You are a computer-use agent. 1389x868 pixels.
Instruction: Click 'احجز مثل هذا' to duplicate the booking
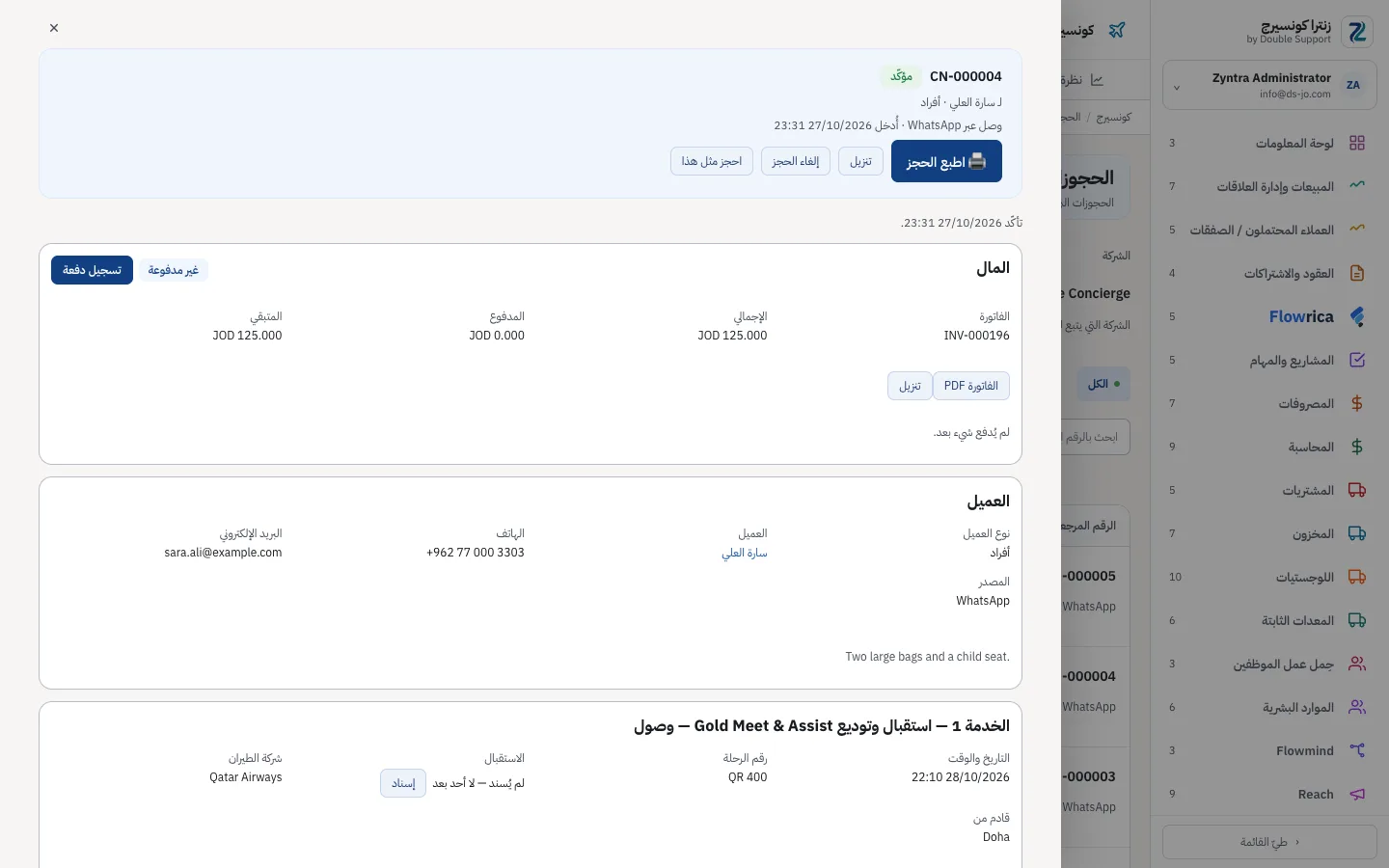pyautogui.click(x=712, y=161)
